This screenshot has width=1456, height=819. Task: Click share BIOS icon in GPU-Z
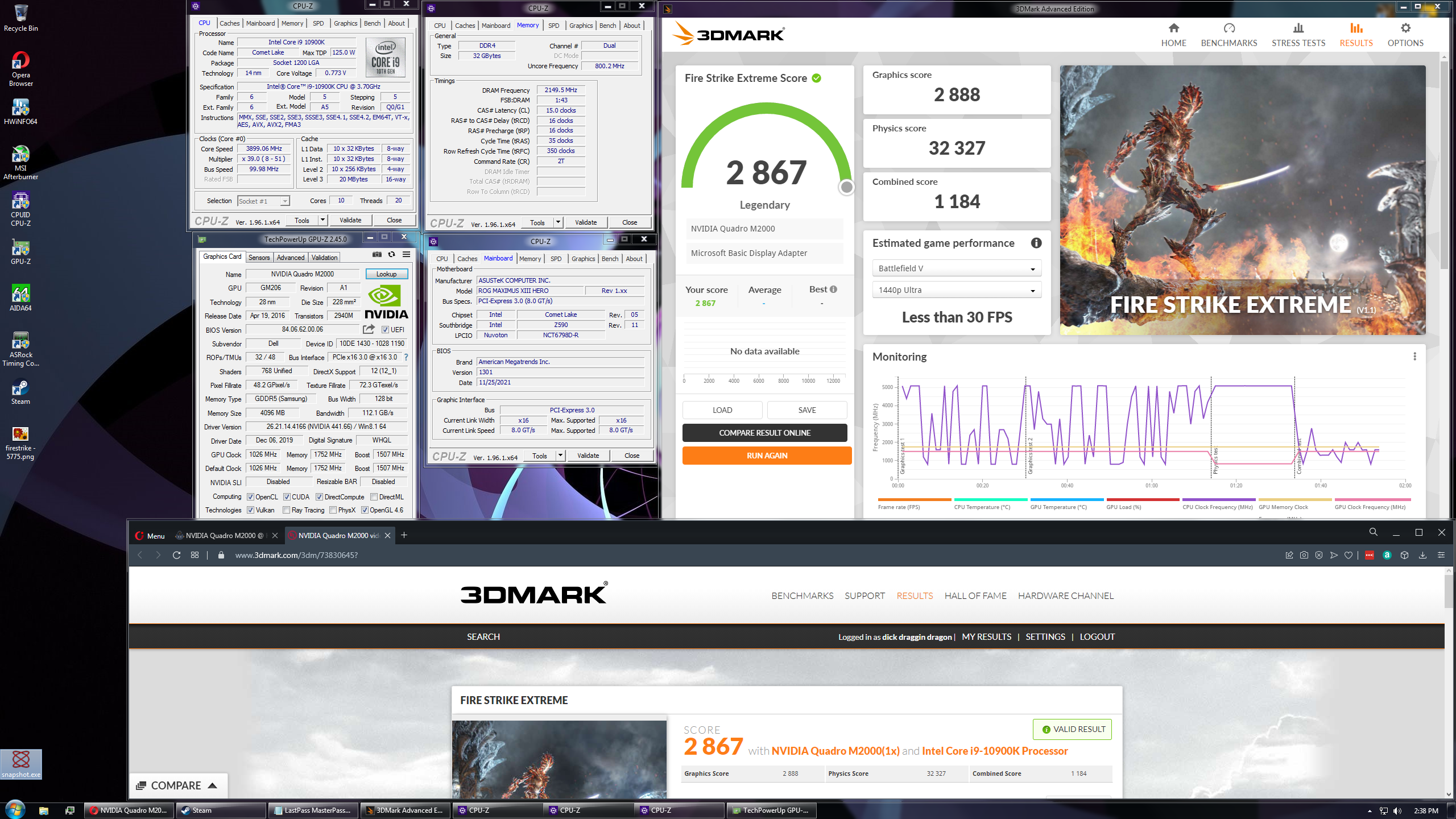click(369, 329)
